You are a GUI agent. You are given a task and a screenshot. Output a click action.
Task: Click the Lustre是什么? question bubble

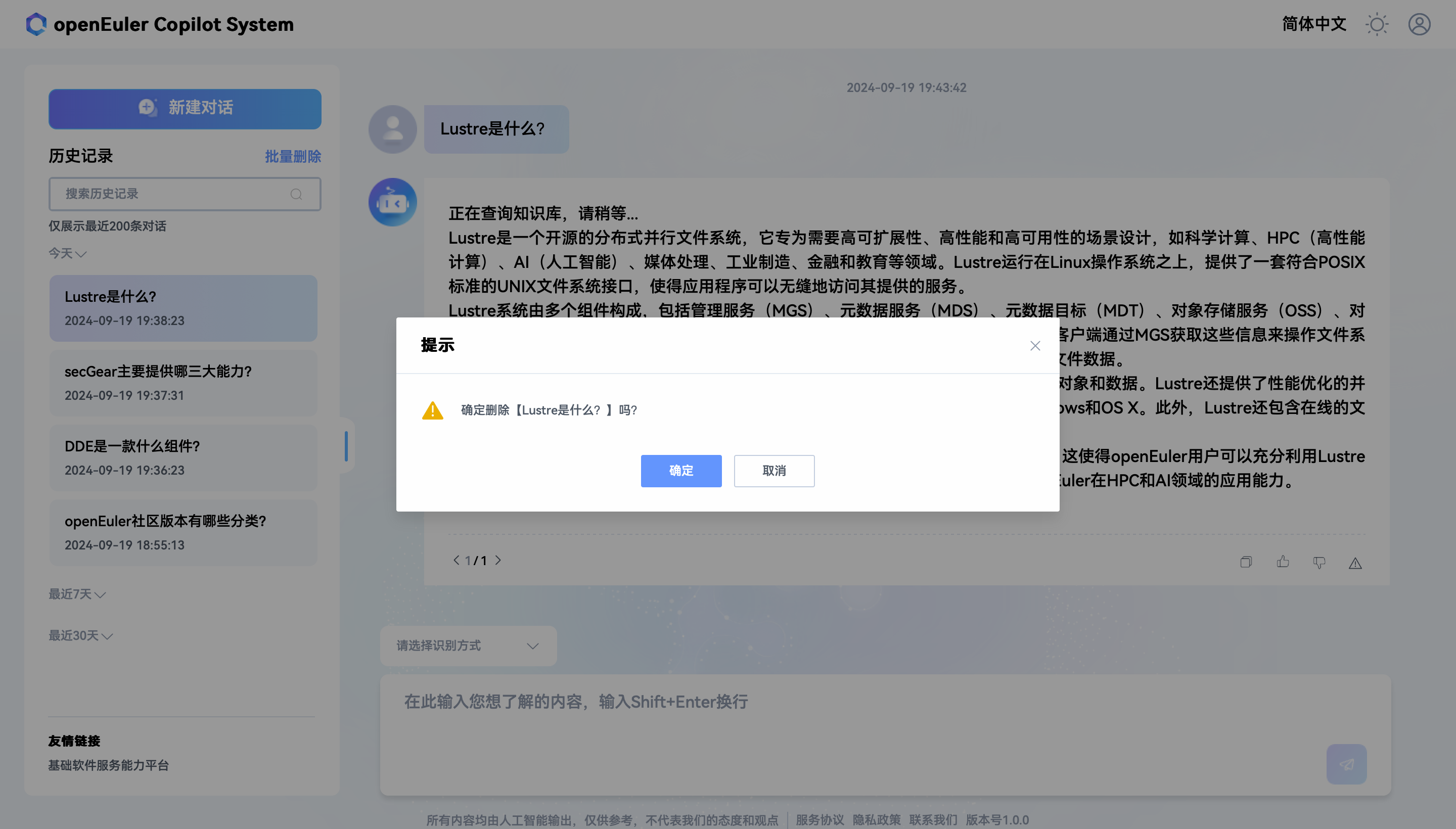point(496,129)
